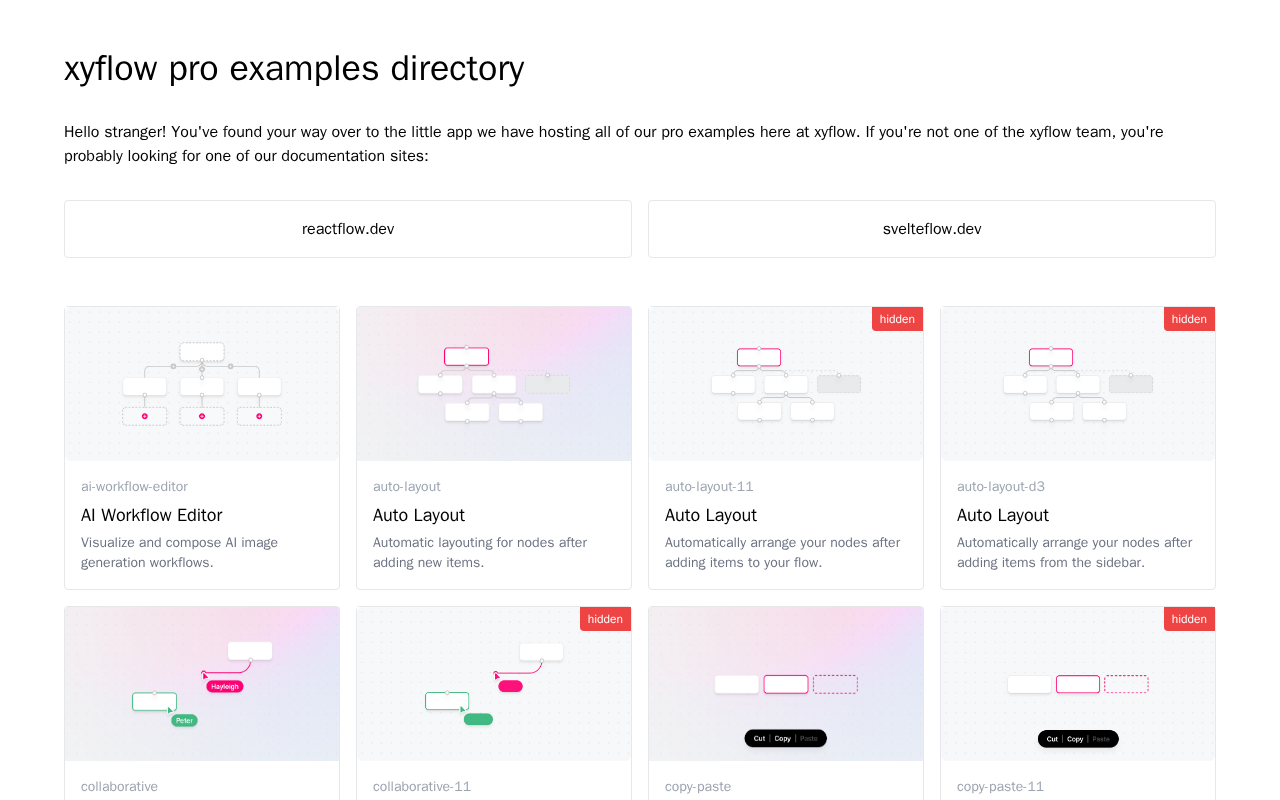Click the collaborative slug label
This screenshot has height=800, width=1280.
(119, 787)
